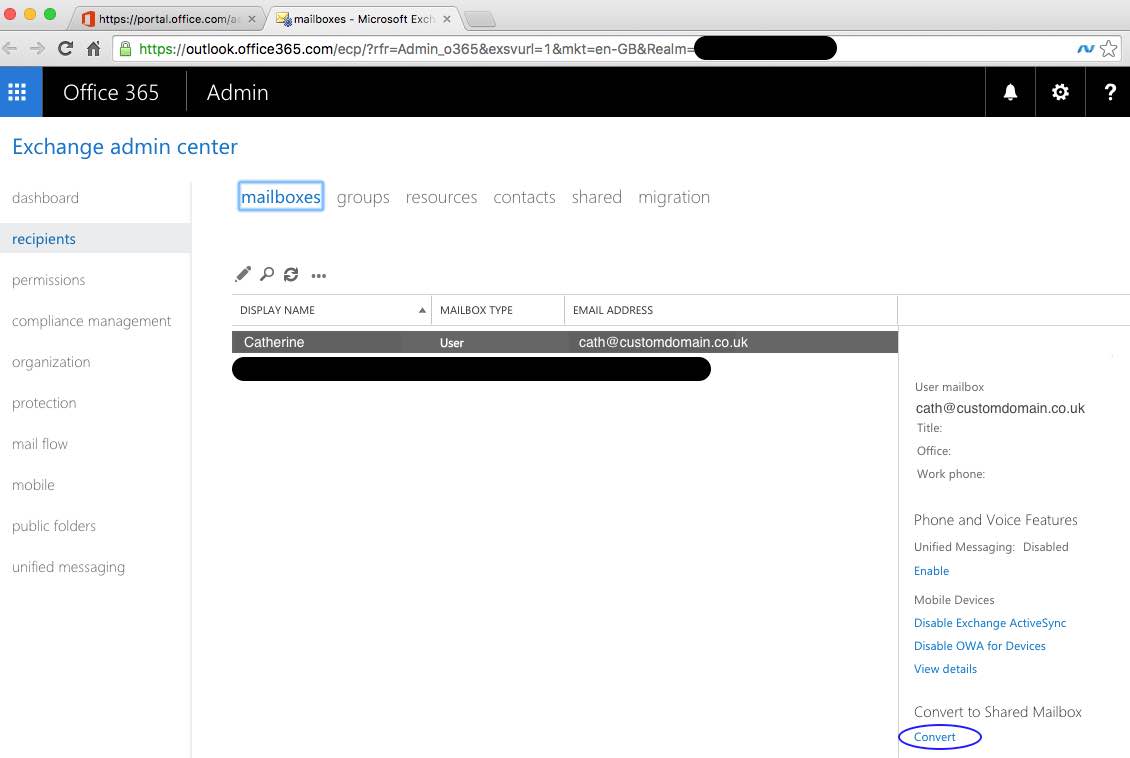The height and width of the screenshot is (758, 1130).
Task: Click the blue extension icon in address bar
Action: (x=1085, y=48)
